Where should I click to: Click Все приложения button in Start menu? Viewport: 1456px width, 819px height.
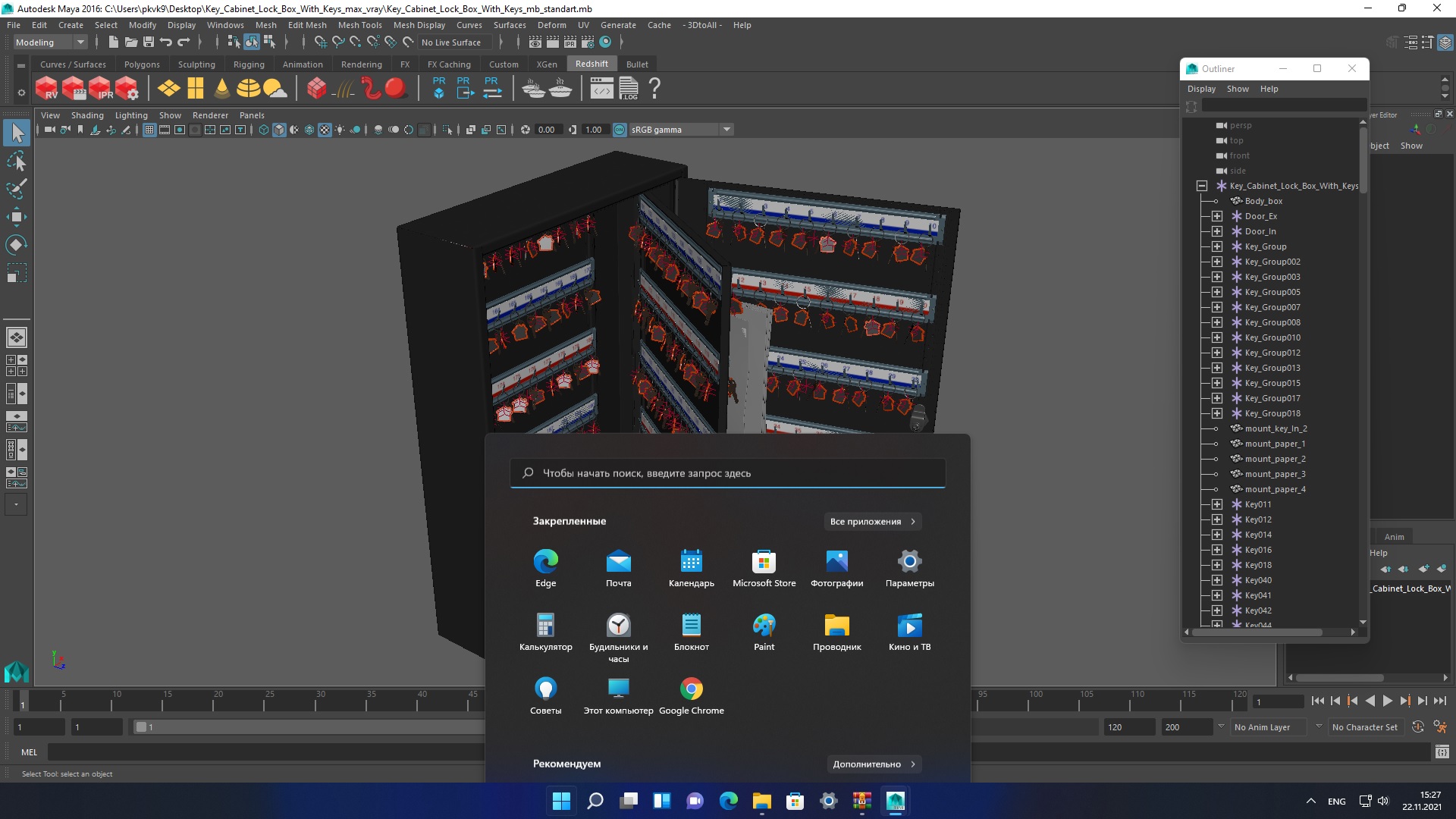(x=872, y=520)
